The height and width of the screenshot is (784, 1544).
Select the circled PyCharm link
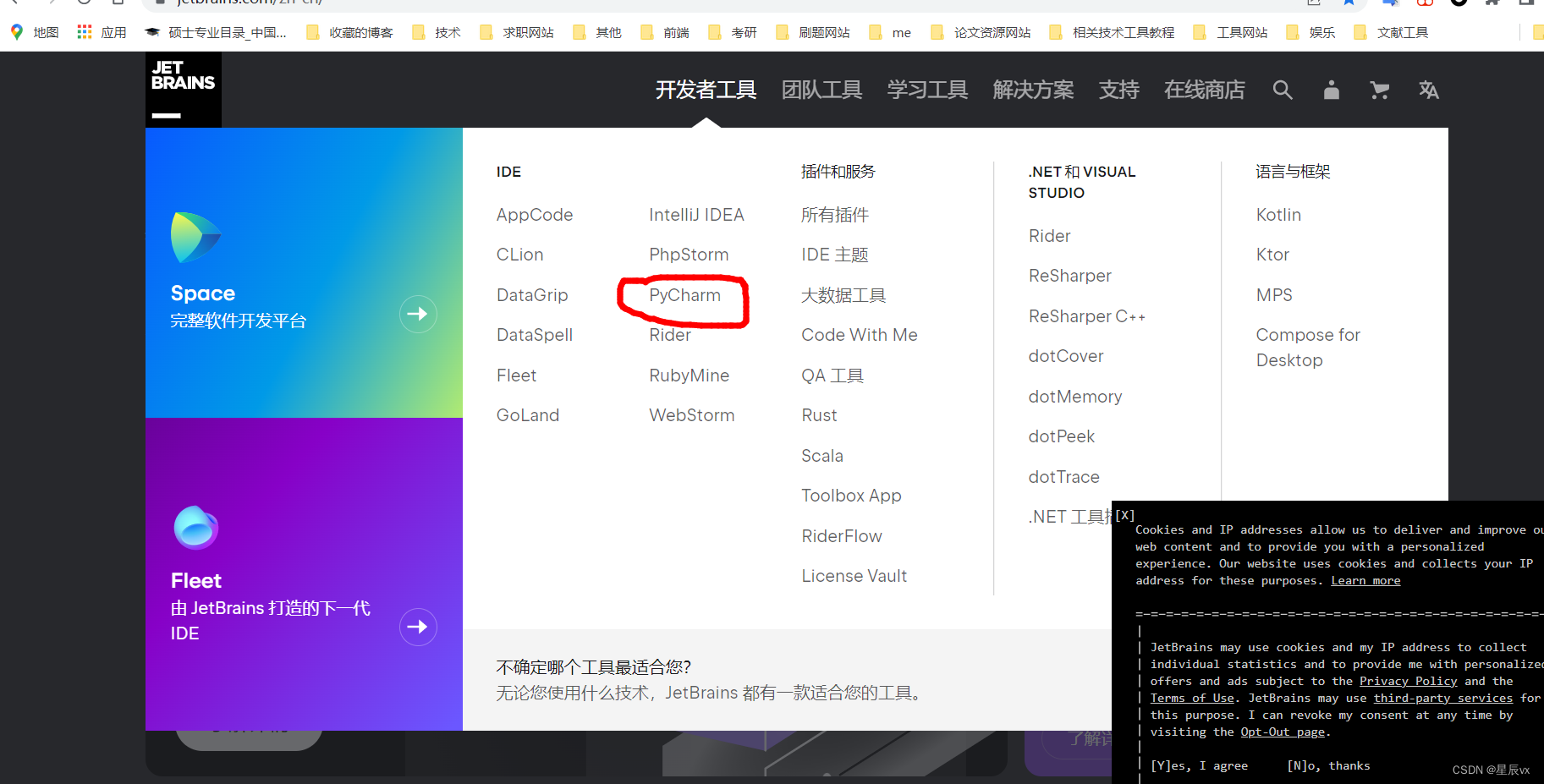point(684,295)
